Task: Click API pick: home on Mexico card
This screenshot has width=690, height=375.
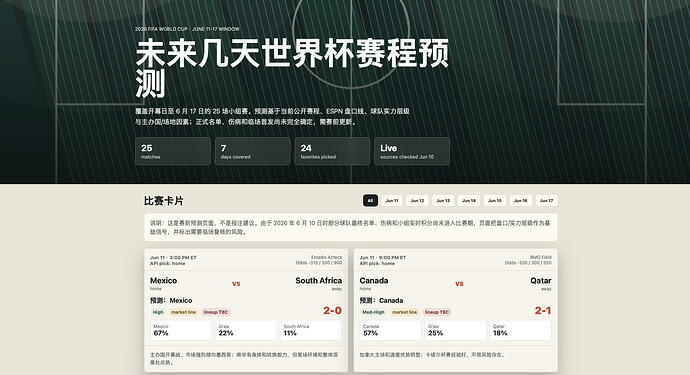Action: pyautogui.click(x=168, y=263)
